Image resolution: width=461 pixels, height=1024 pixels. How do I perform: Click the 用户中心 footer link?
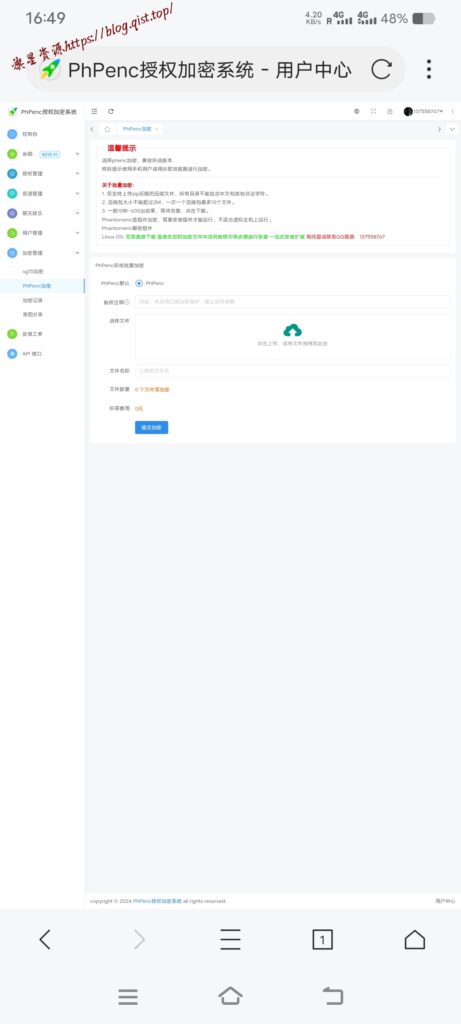pos(445,901)
